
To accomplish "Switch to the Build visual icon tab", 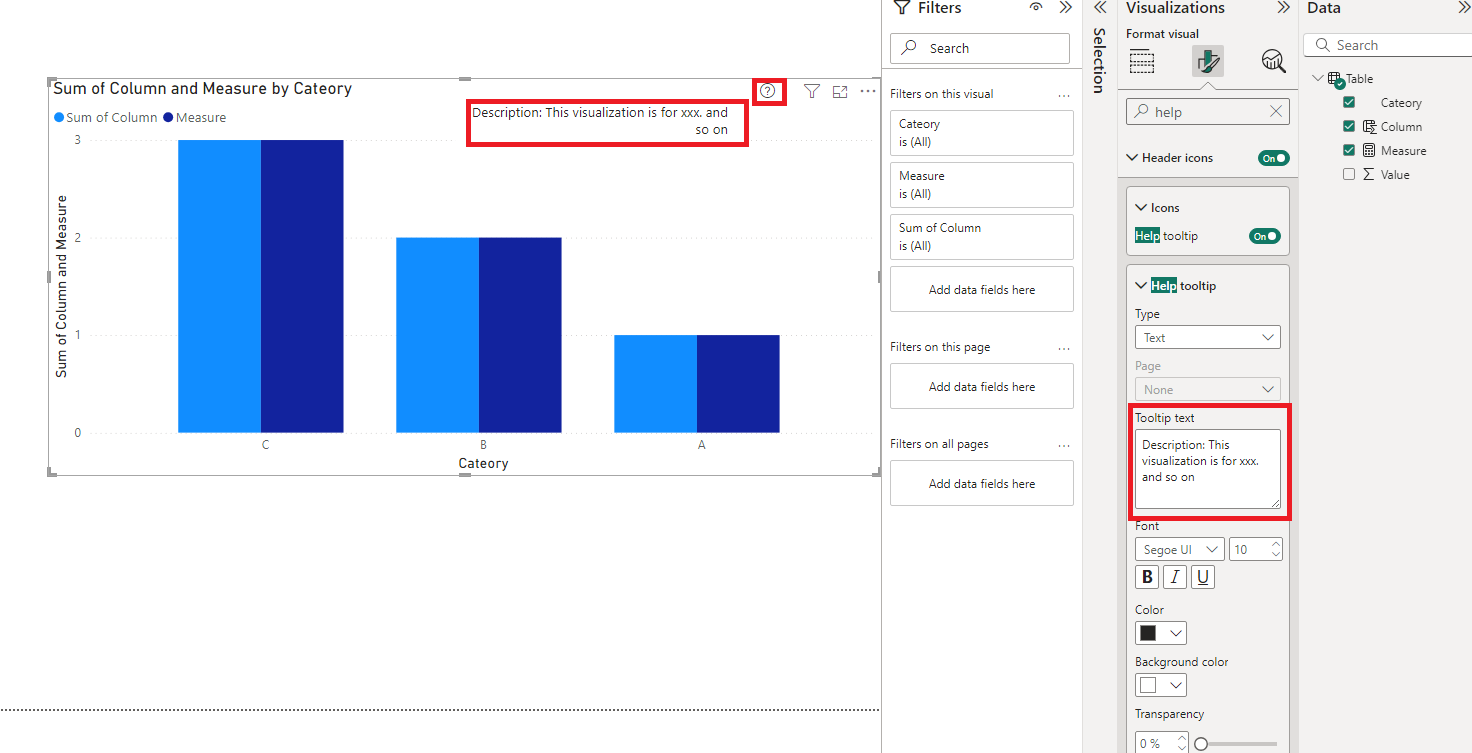I will [1142, 62].
